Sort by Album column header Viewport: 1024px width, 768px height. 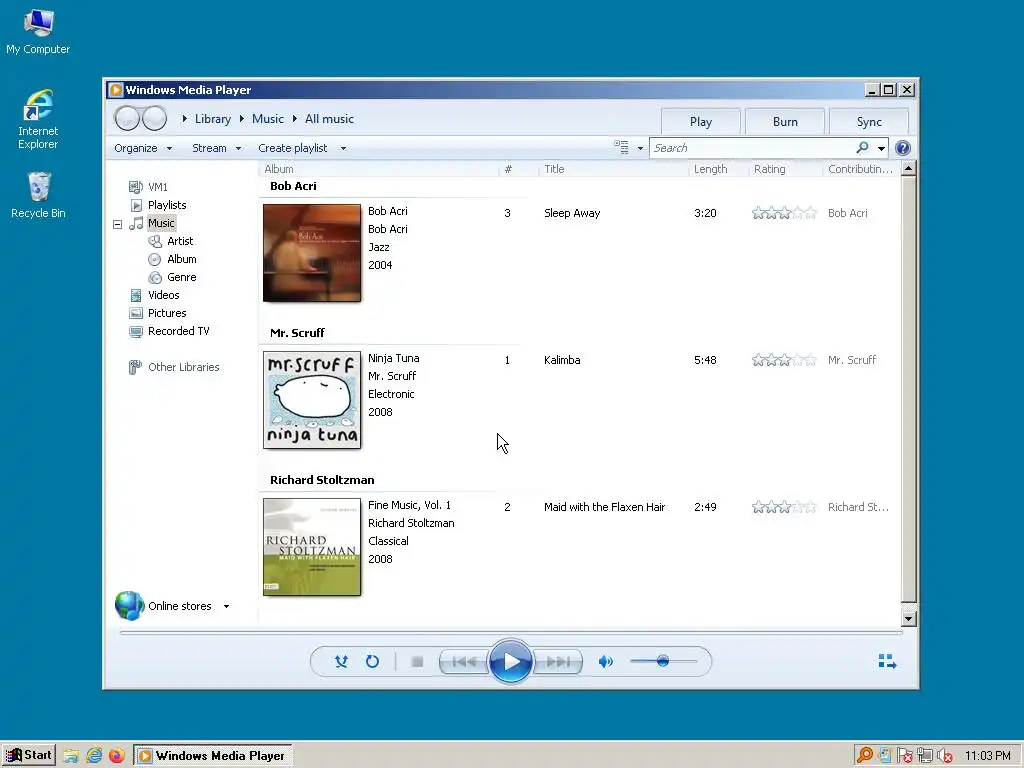click(379, 169)
